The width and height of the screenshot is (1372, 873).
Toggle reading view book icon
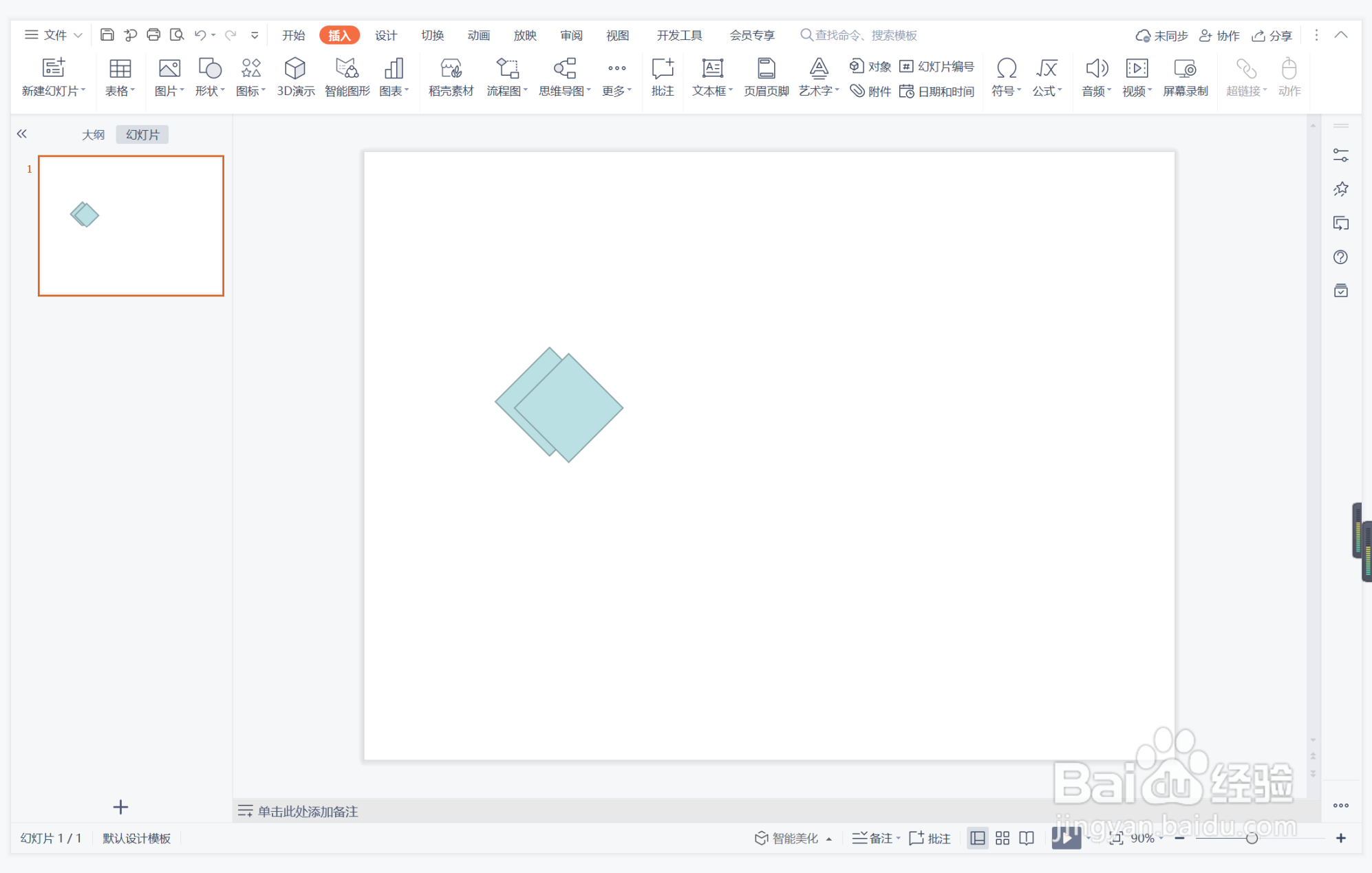1027,838
